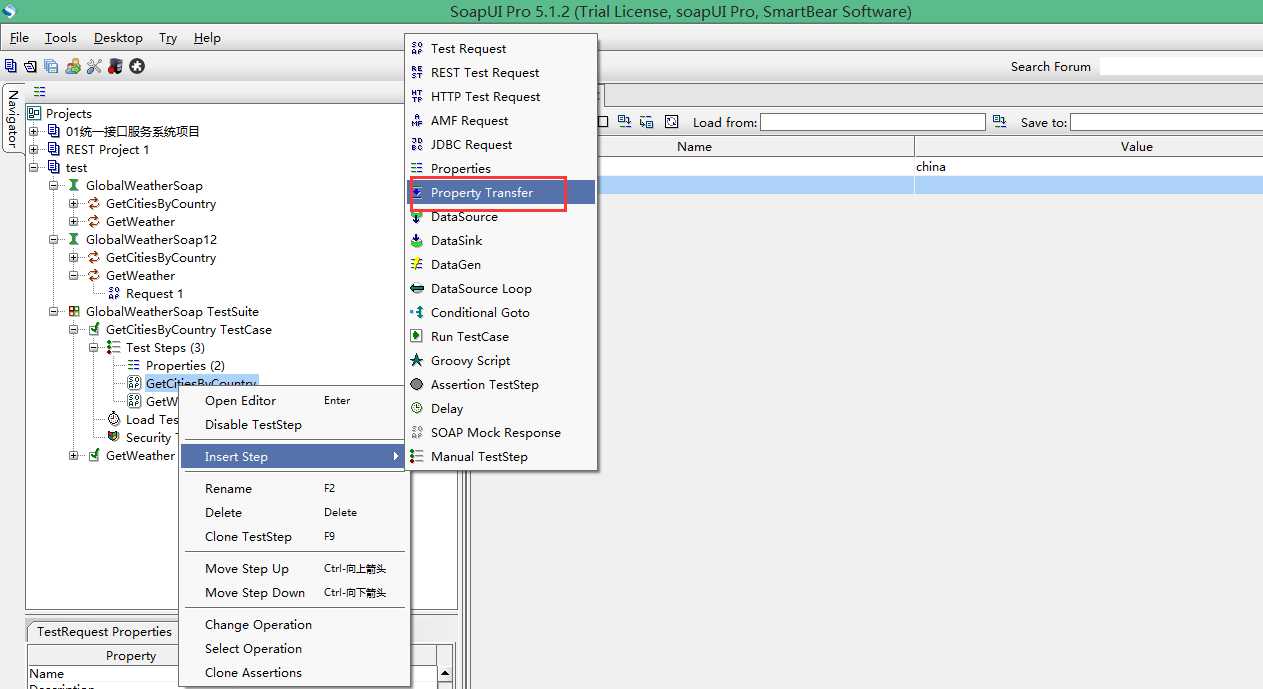1263x689 pixels.
Task: Insert a Run TestCase step
Action: click(x=501, y=336)
